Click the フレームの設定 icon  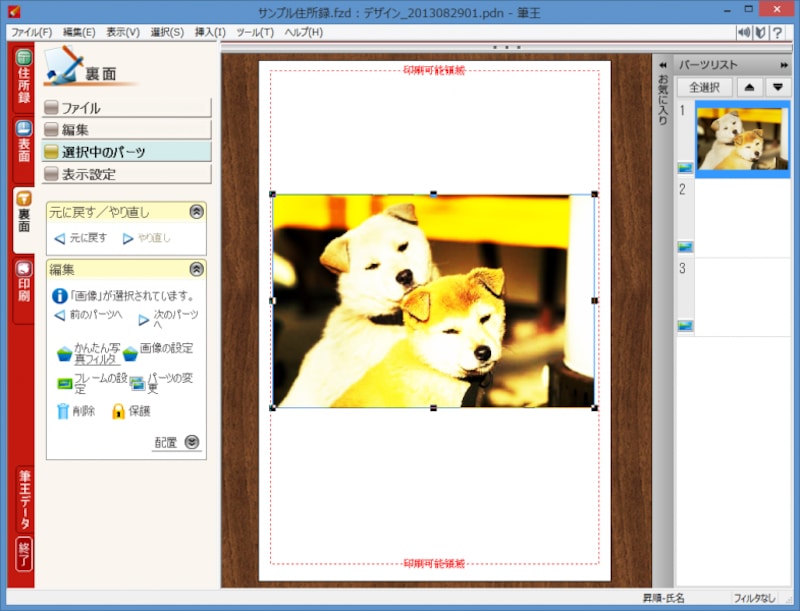(x=63, y=383)
